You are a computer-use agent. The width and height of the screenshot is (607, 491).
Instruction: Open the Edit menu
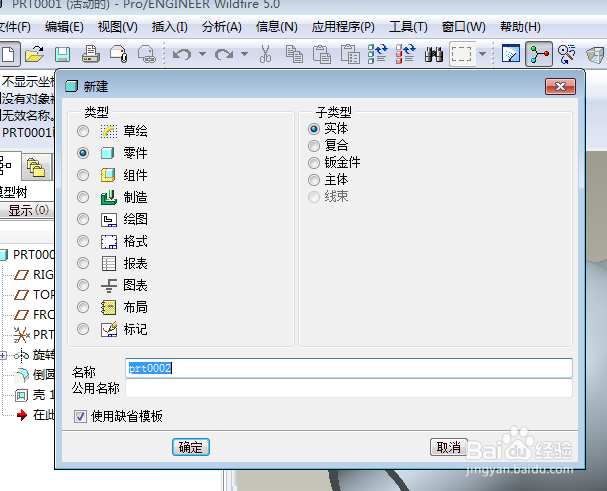click(64, 27)
